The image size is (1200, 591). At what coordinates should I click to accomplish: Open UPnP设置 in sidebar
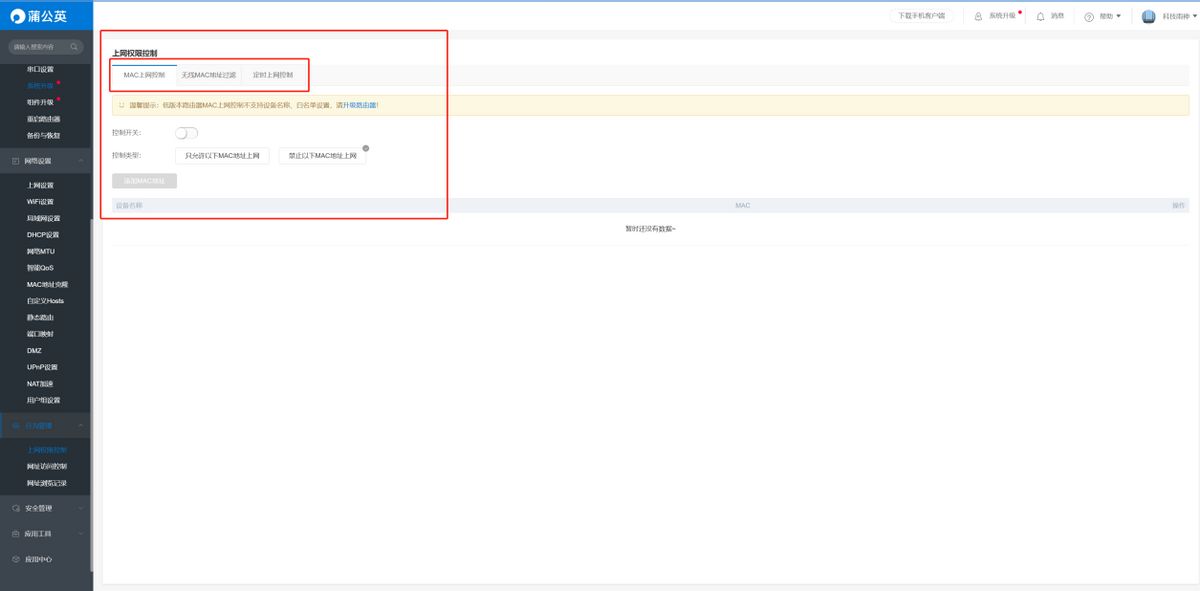point(43,367)
